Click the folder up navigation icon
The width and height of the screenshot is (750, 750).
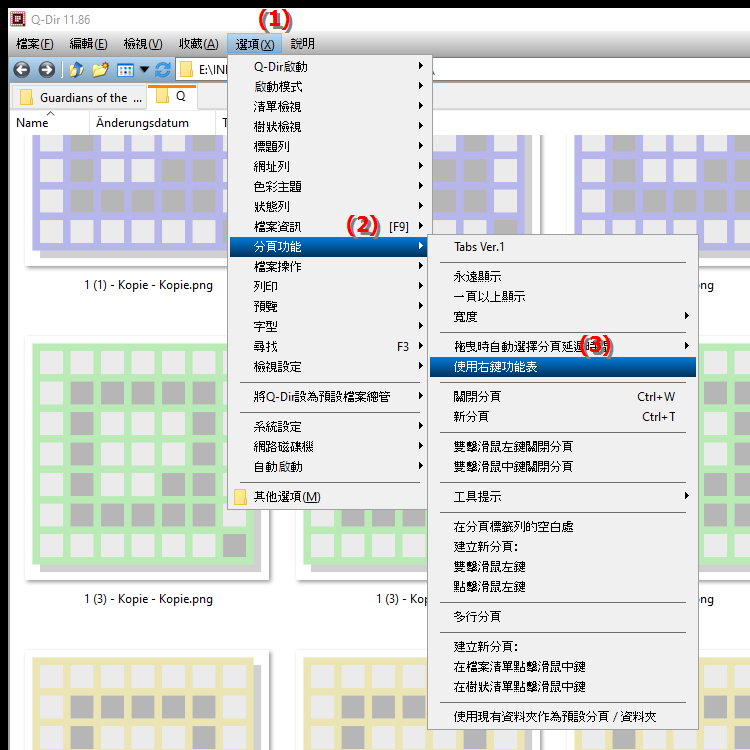pos(76,70)
